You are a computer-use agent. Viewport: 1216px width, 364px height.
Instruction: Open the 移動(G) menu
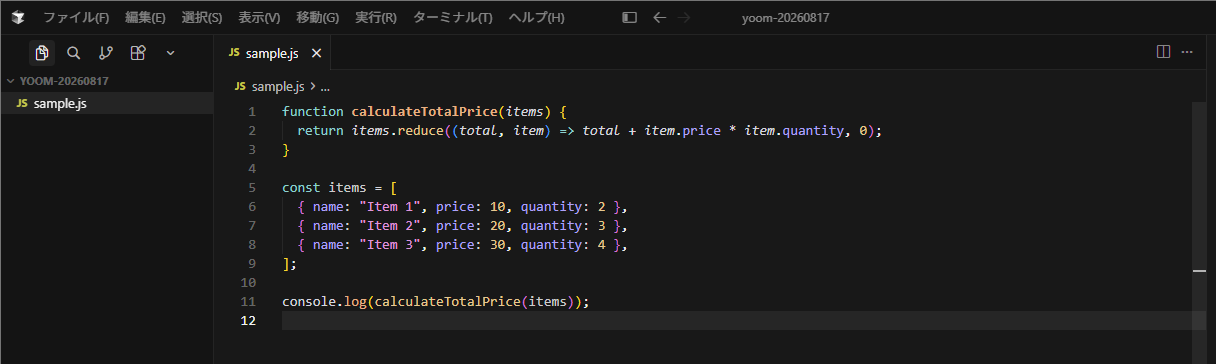(318, 18)
